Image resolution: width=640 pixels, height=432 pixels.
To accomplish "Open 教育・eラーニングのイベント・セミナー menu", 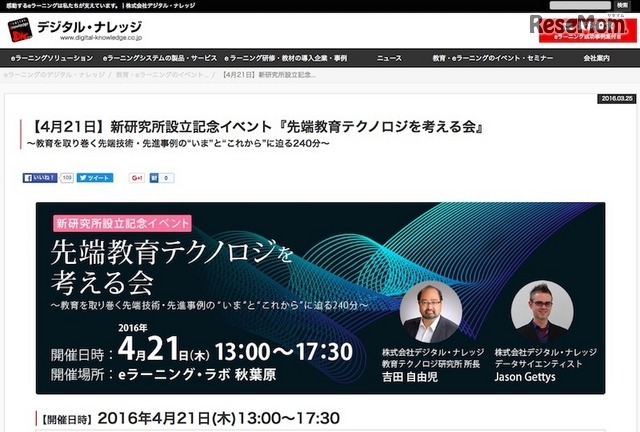I will coord(493,58).
